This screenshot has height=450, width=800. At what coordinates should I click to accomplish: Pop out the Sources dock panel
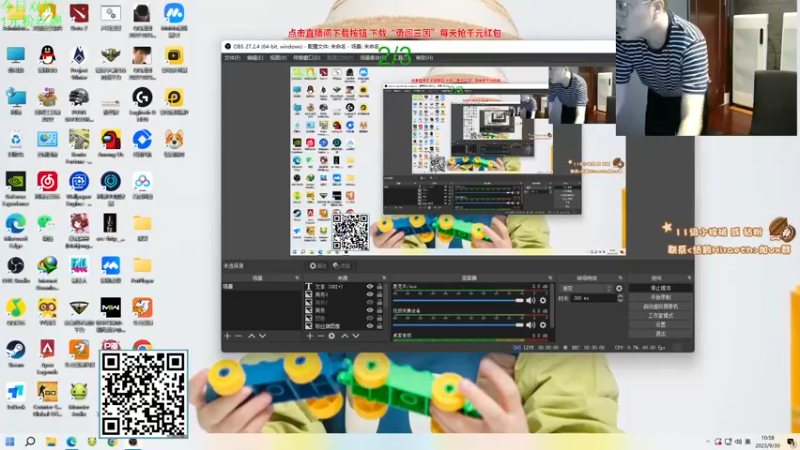[384, 278]
